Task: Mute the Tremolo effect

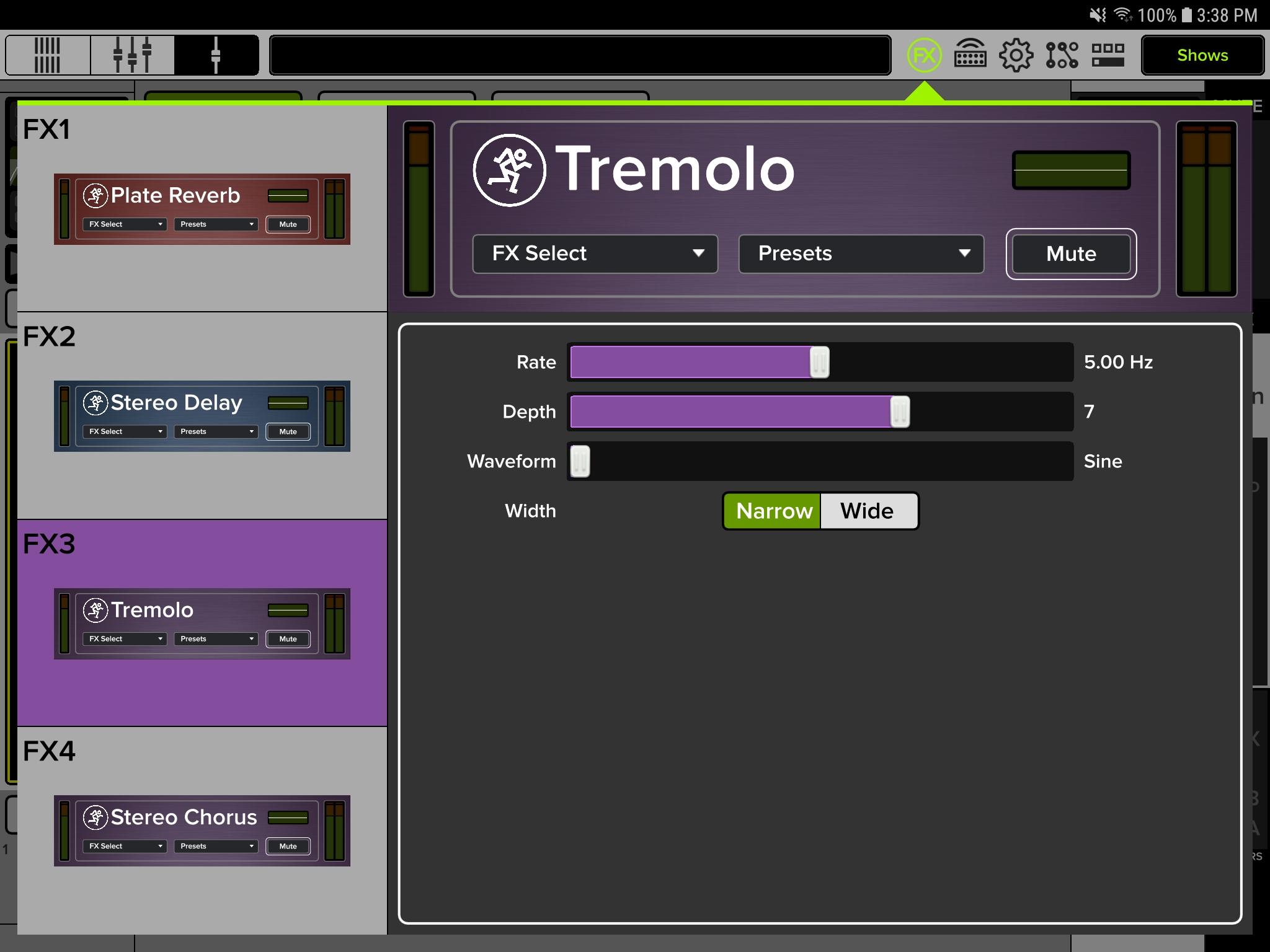Action: [x=1071, y=254]
